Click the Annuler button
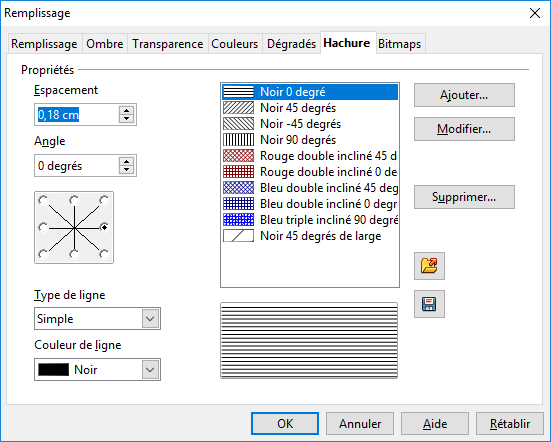Screen dimensions: 551x442 (360, 424)
